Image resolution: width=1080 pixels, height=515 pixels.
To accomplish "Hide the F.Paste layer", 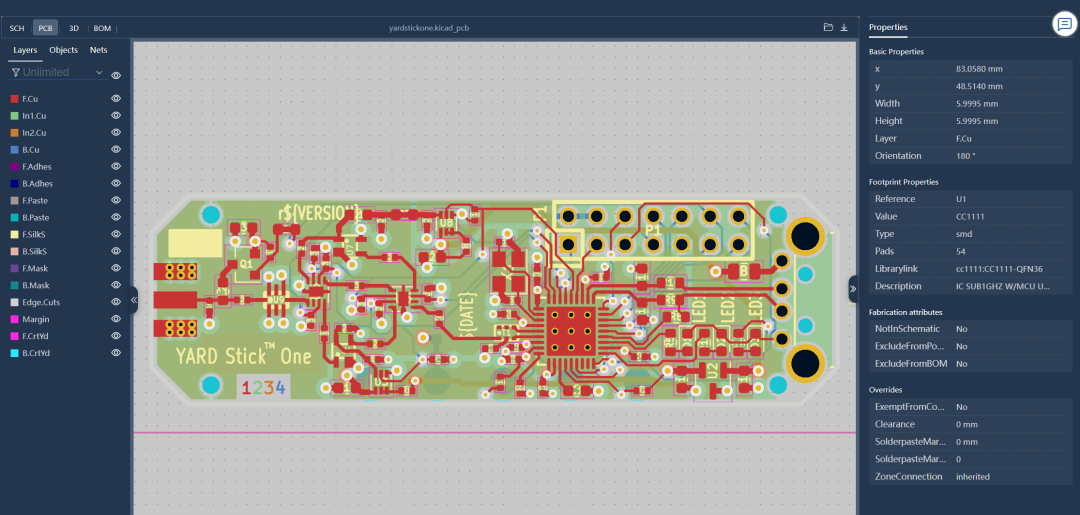I will point(116,200).
